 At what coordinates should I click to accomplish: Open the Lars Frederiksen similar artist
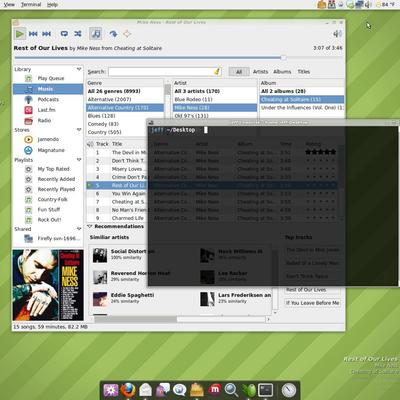pos(236,298)
